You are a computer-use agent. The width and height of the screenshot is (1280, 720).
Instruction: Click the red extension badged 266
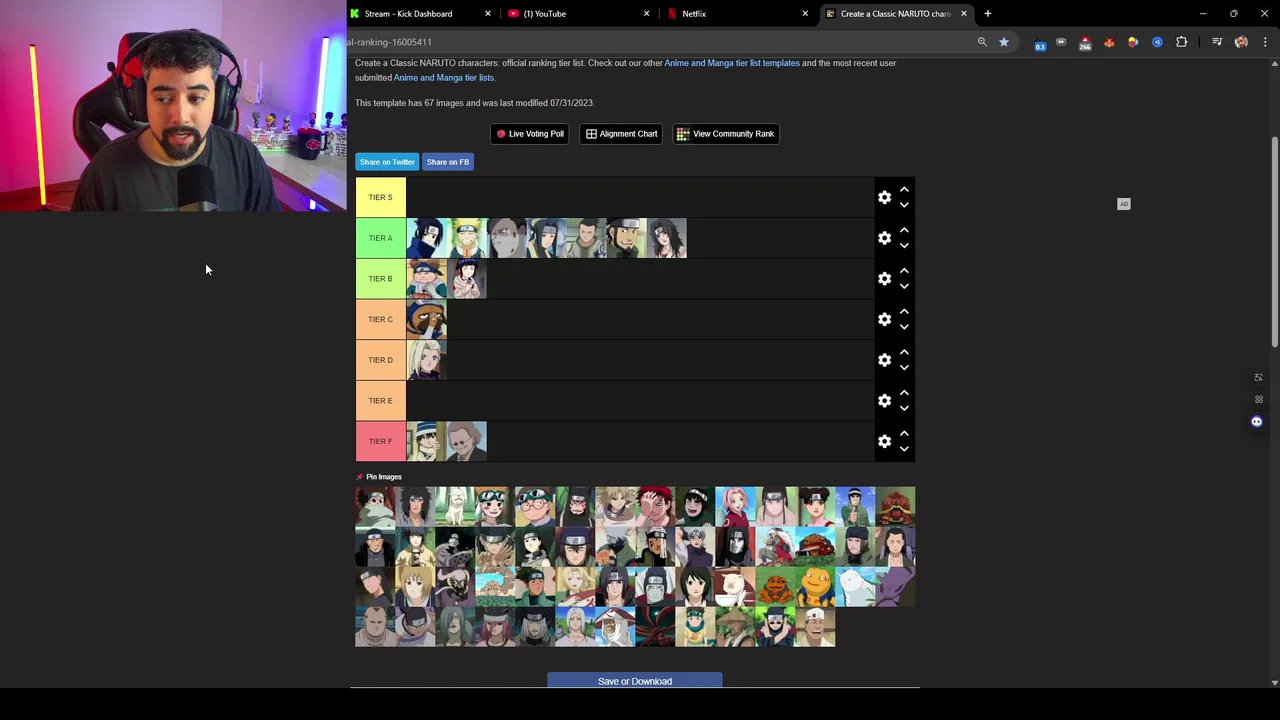pyautogui.click(x=1085, y=43)
